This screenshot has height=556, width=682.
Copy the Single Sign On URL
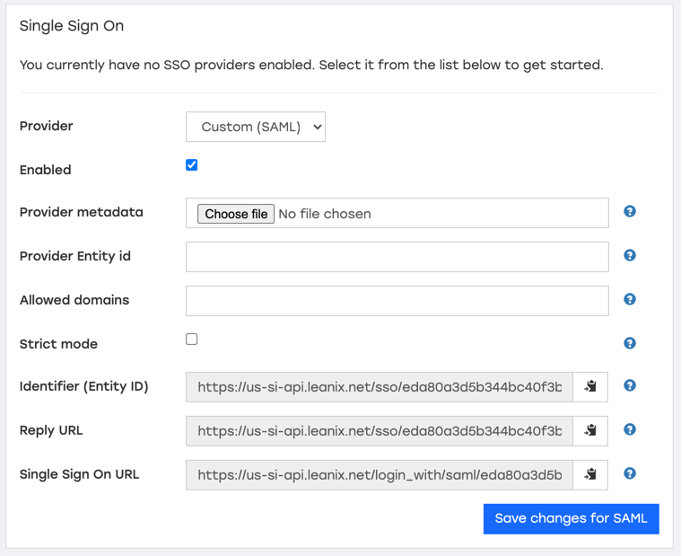[x=590, y=475]
